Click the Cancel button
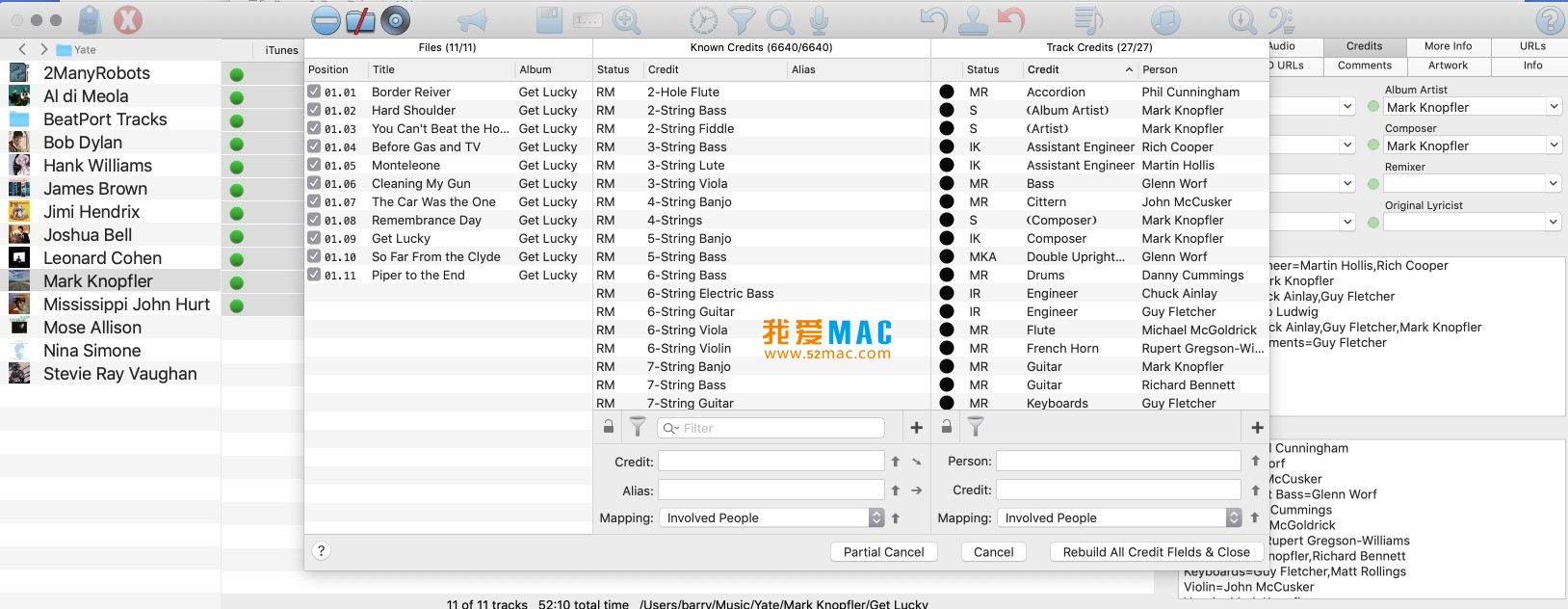 coord(993,552)
